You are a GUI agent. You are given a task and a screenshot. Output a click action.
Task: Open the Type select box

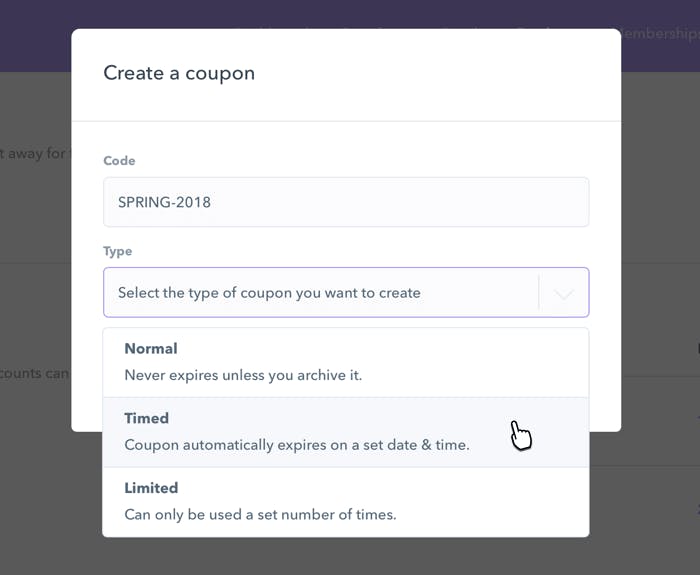pyautogui.click(x=346, y=292)
